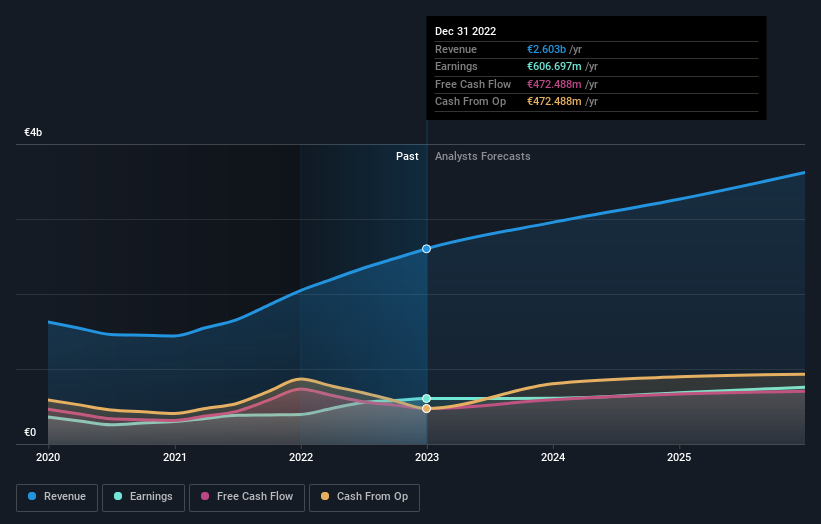Viewport: 821px width, 524px height.
Task: Click the Free Cash Flow €472.488m tooltip value
Action: coord(554,84)
